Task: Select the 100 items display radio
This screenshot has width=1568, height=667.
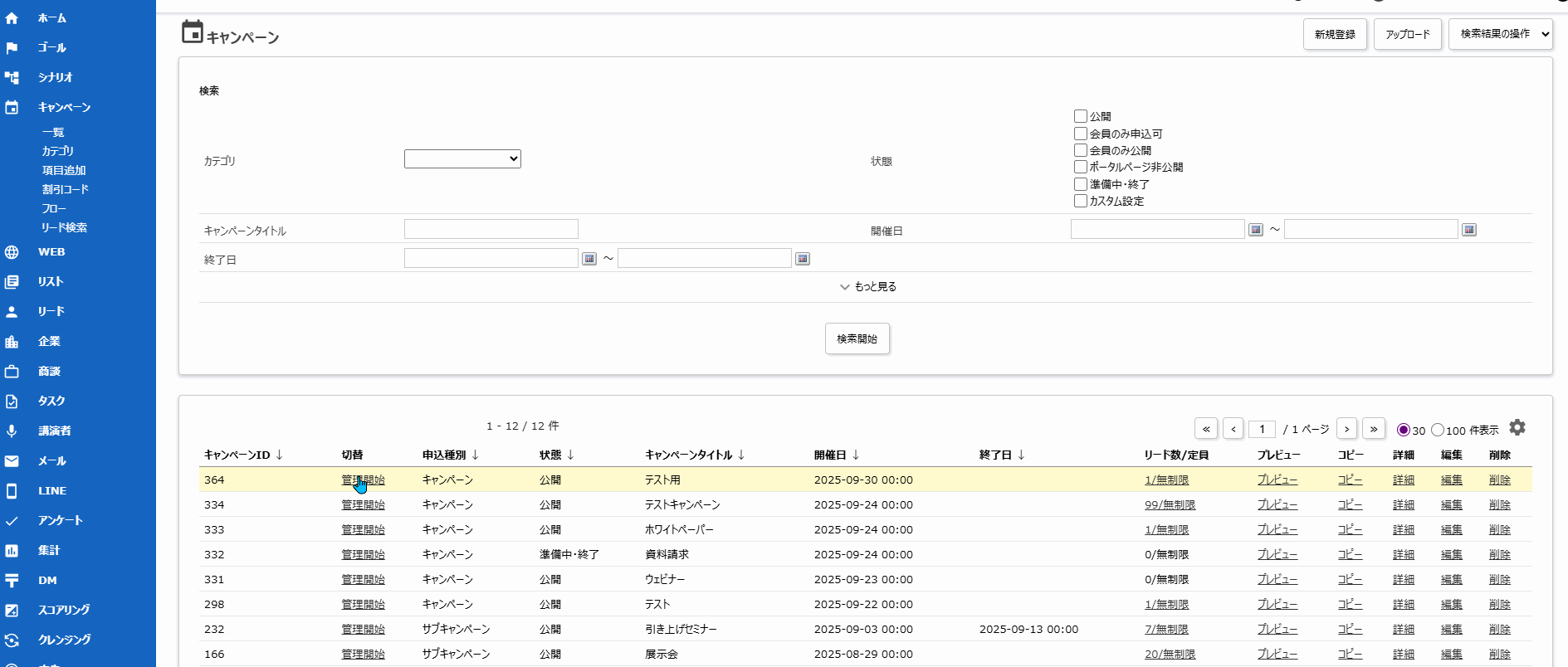Action: coord(1438,430)
